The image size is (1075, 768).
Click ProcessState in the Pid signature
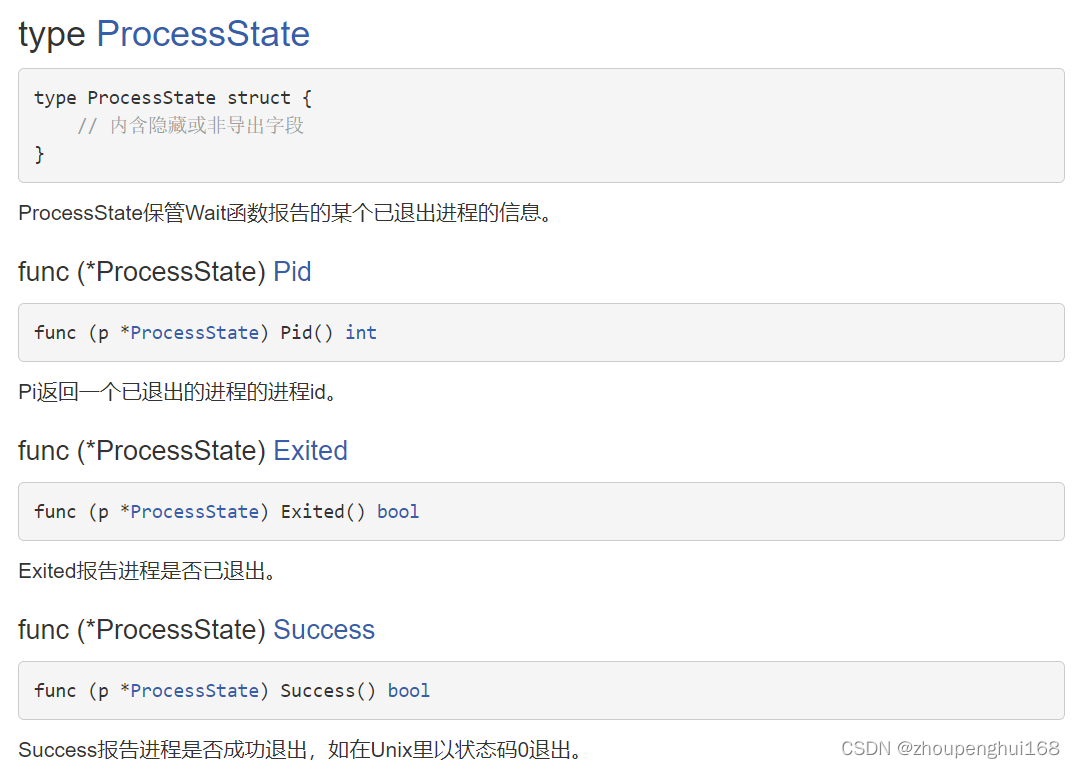(x=195, y=333)
